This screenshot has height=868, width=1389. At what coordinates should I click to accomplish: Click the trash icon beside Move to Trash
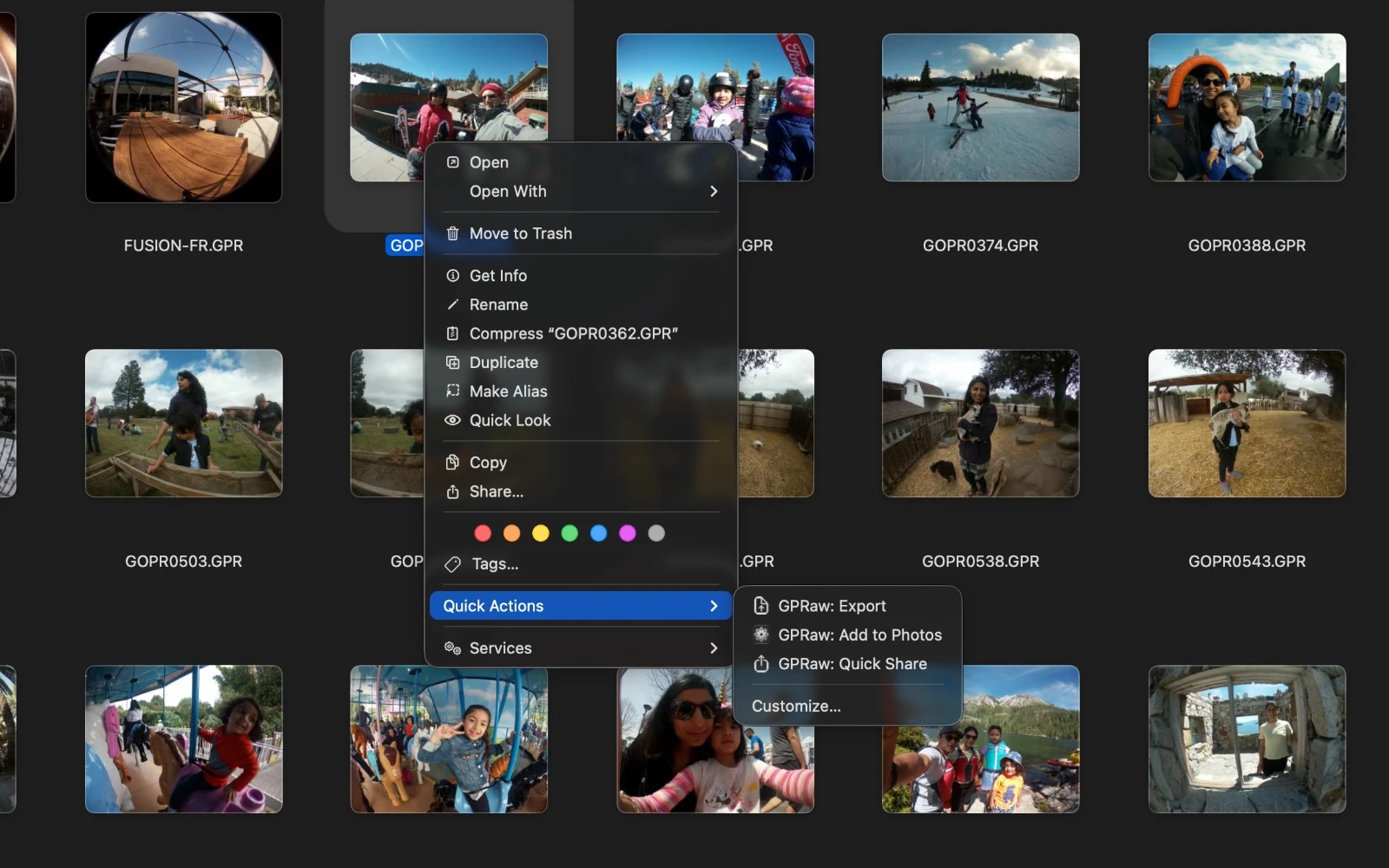click(x=452, y=233)
